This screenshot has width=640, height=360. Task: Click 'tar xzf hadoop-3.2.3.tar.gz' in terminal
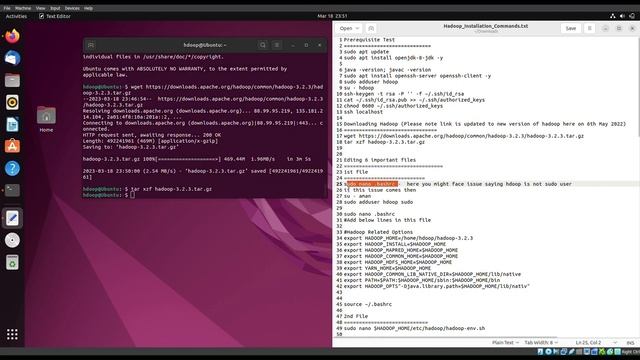[x=171, y=189]
